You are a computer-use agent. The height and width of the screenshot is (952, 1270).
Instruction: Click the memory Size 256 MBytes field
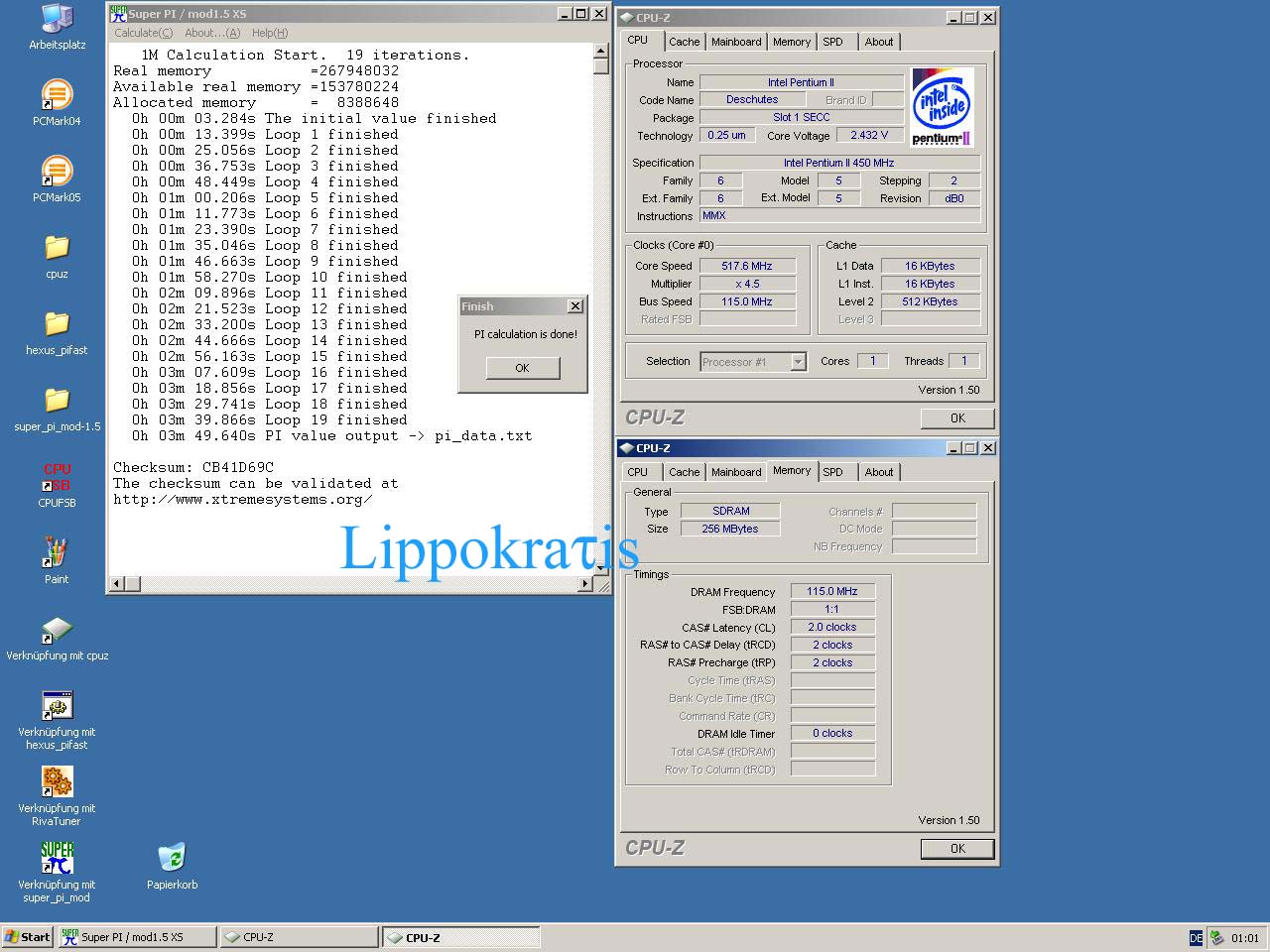coord(730,529)
